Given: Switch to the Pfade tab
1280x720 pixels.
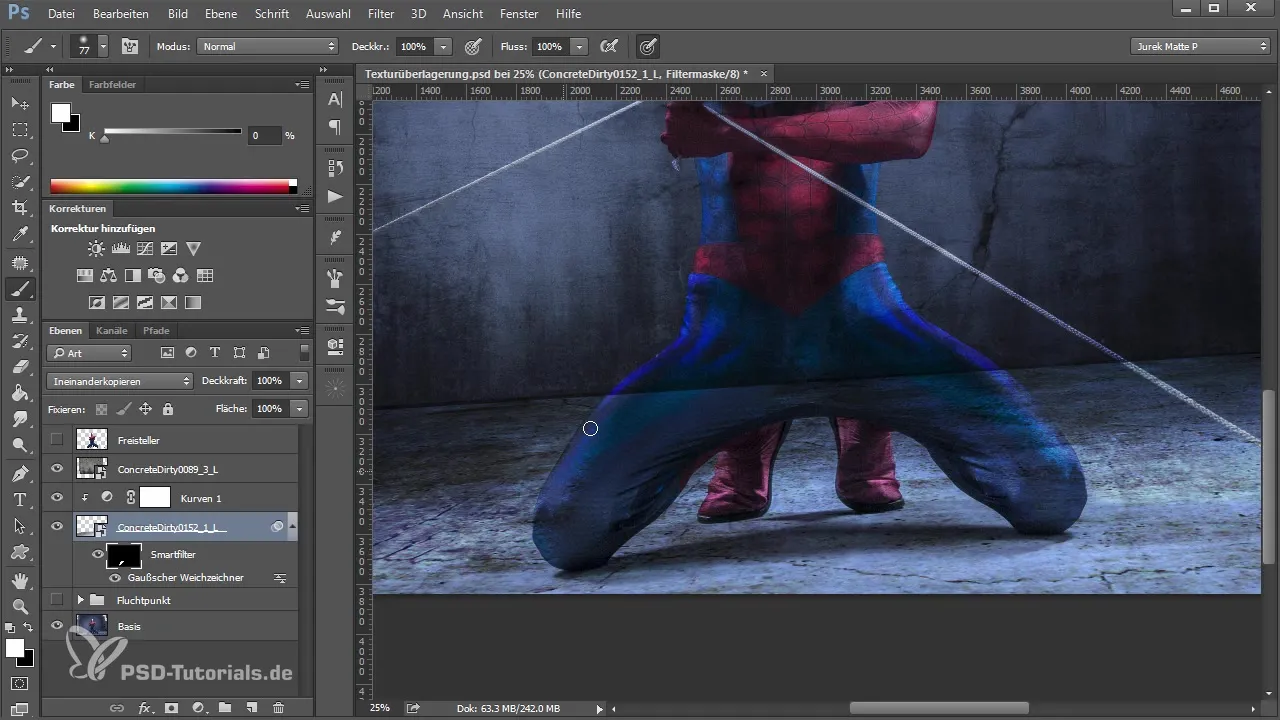Looking at the screenshot, I should 156,330.
